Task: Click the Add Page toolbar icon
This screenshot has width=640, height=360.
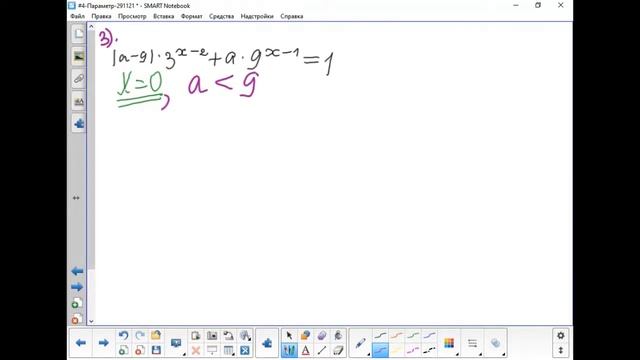Action: (123, 350)
